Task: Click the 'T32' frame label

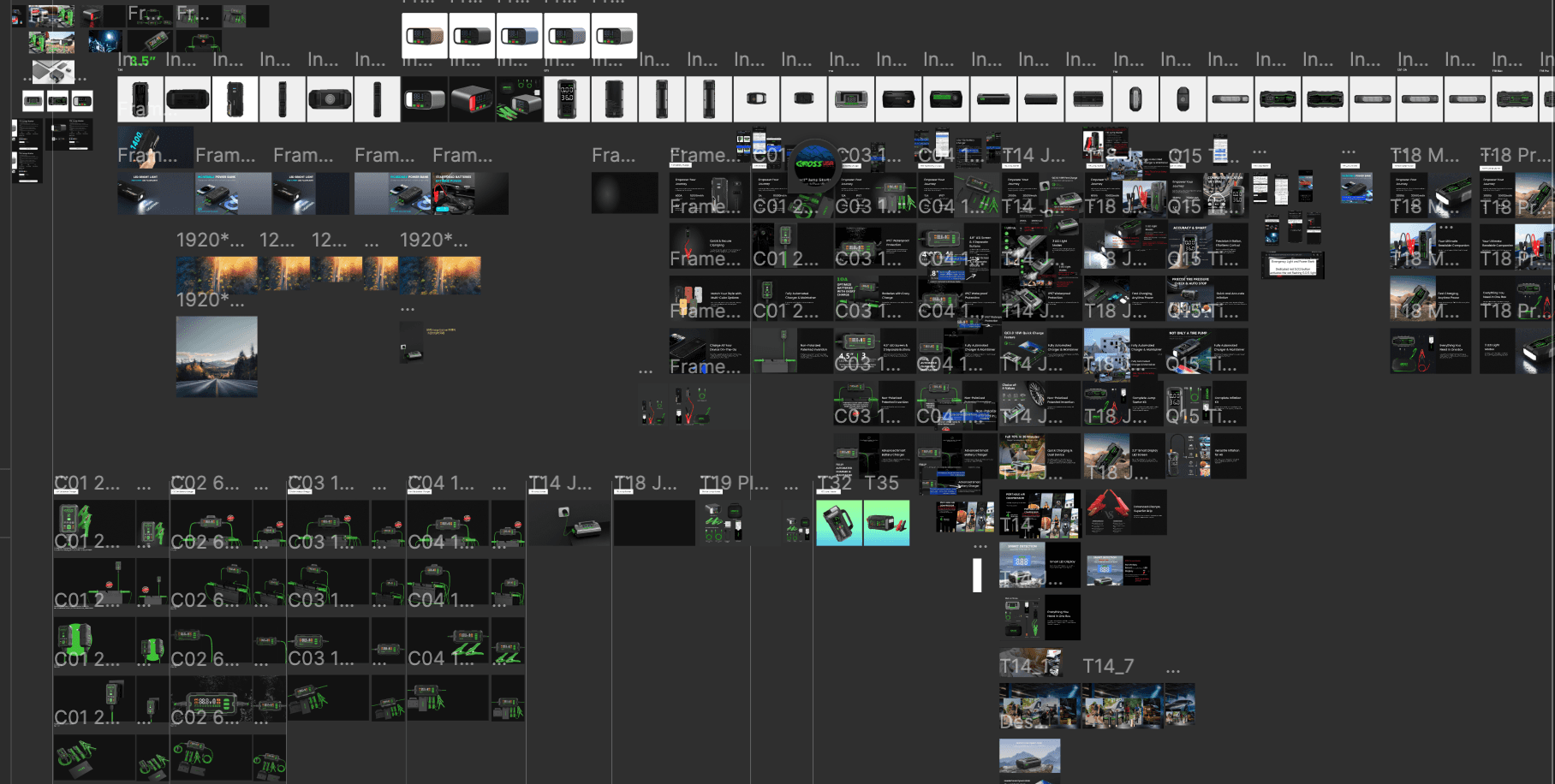Action: click(x=834, y=483)
